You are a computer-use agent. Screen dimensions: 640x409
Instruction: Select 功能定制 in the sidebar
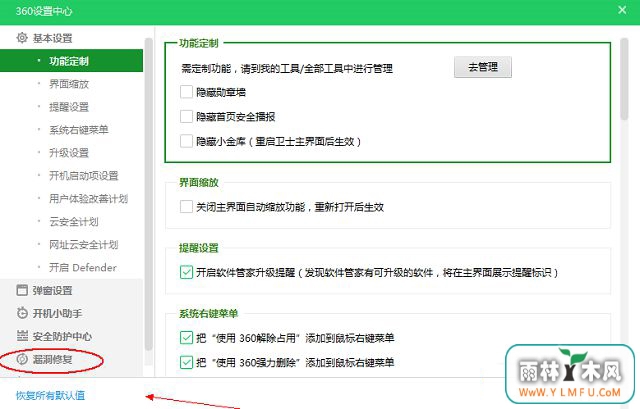click(x=71, y=61)
